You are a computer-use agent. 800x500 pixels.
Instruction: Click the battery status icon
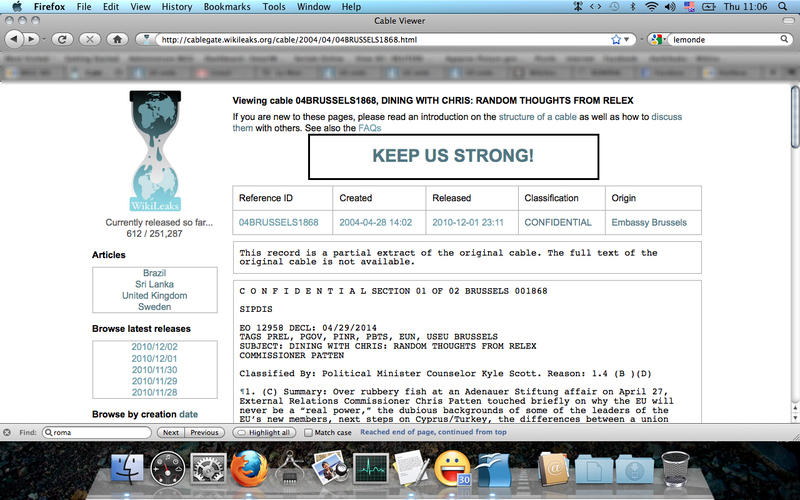tap(709, 7)
